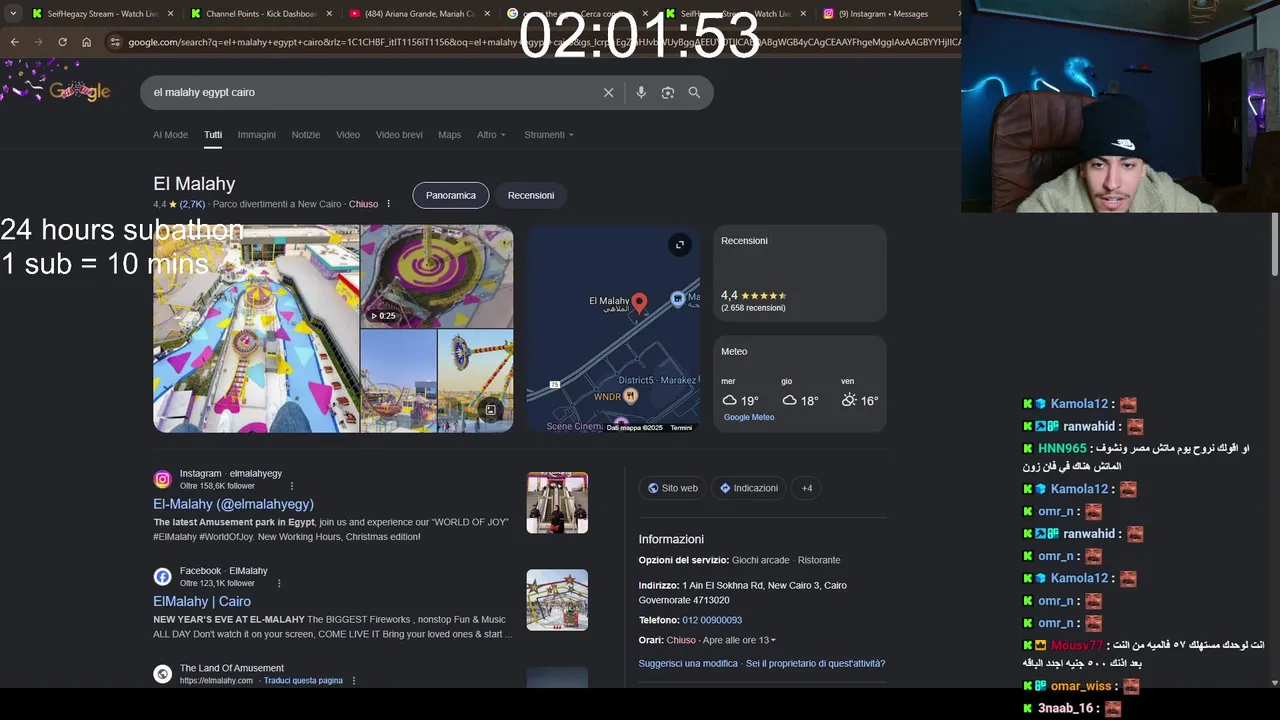Expand opening hours Apre alle ore 13
The image size is (1280, 720).
(739, 640)
